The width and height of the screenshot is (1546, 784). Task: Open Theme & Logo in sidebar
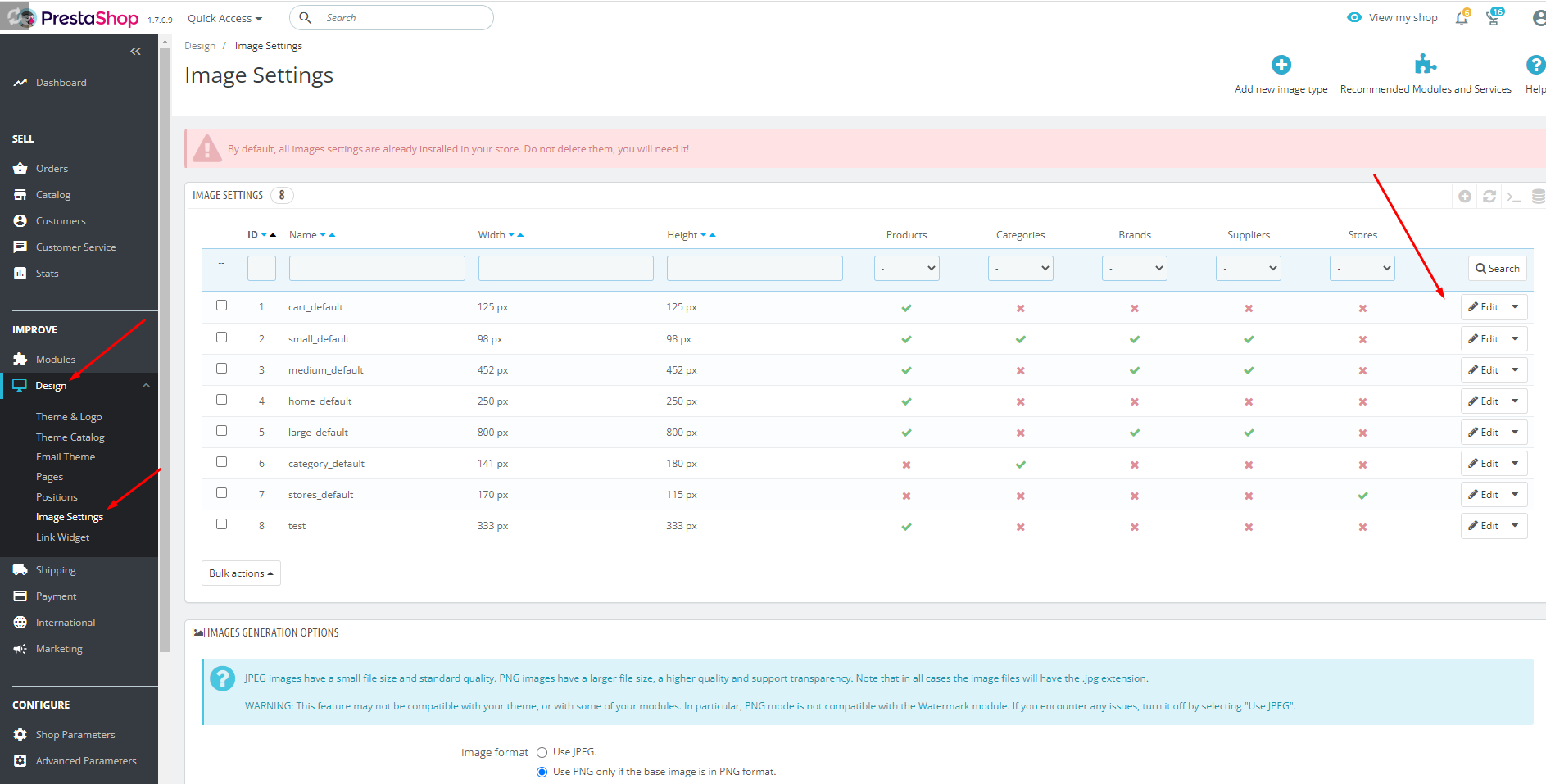point(69,417)
